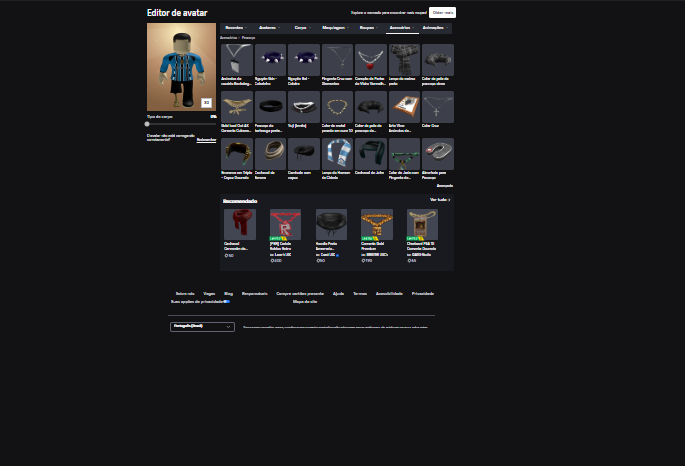Open the Vagas footer link

pos(209,293)
